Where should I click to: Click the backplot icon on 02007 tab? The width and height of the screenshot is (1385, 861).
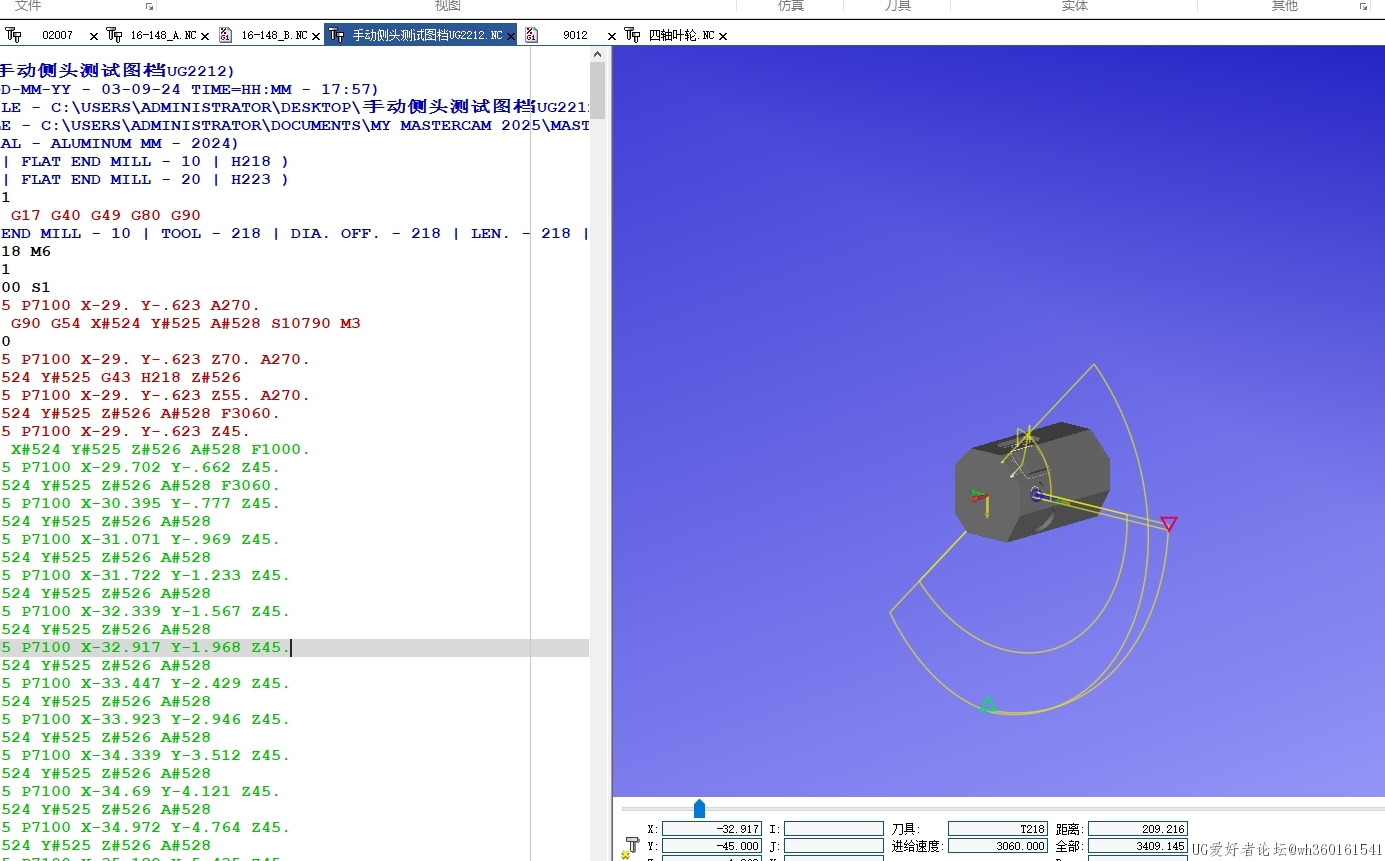[14, 35]
